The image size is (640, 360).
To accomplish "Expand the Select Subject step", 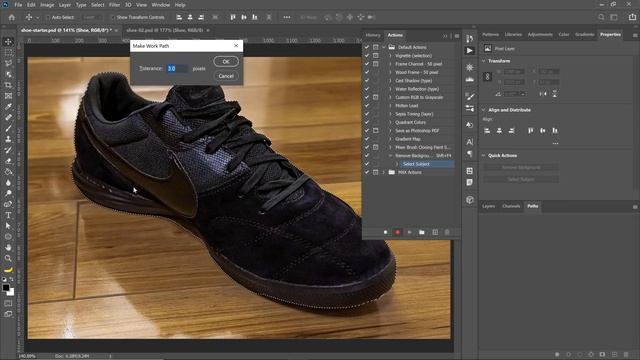I will click(397, 164).
